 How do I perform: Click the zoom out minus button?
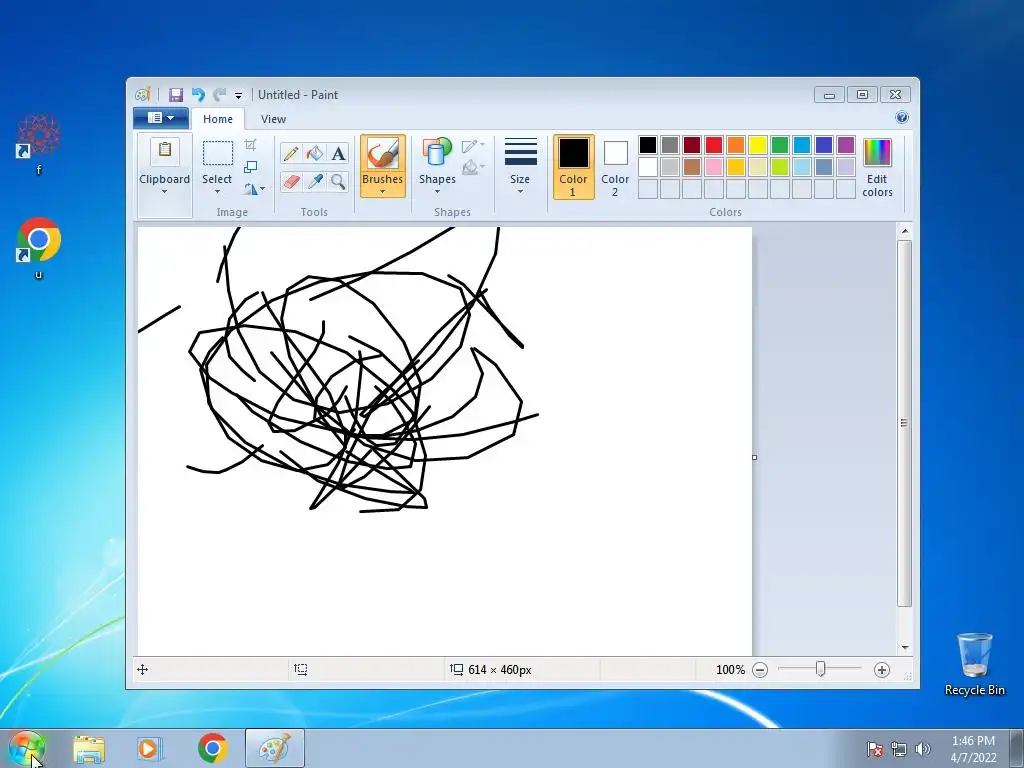(760, 669)
